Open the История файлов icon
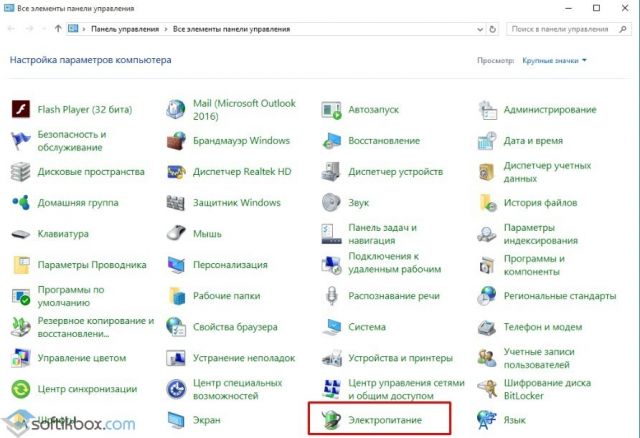Image resolution: width=640 pixels, height=438 pixels. (x=487, y=203)
